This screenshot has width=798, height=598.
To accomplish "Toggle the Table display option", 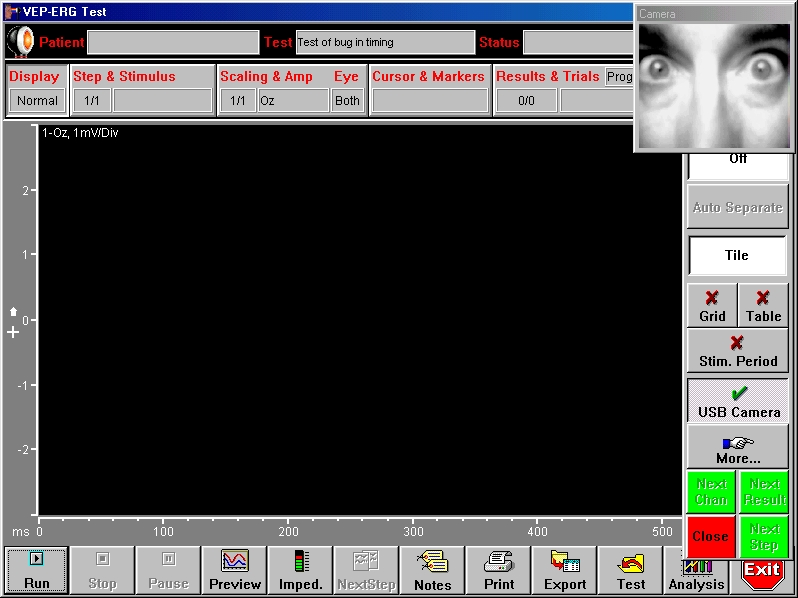I will (x=763, y=305).
